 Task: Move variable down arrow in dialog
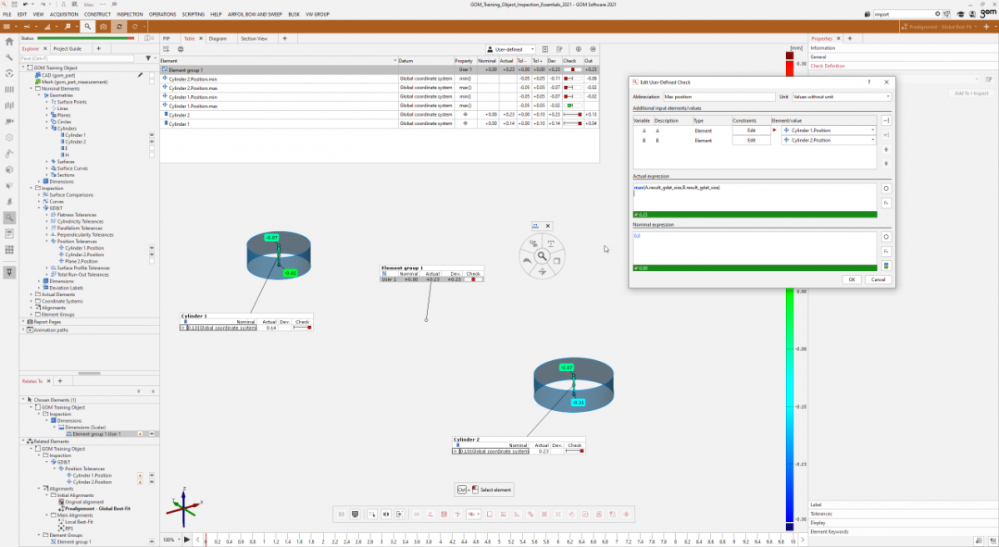pos(886,164)
